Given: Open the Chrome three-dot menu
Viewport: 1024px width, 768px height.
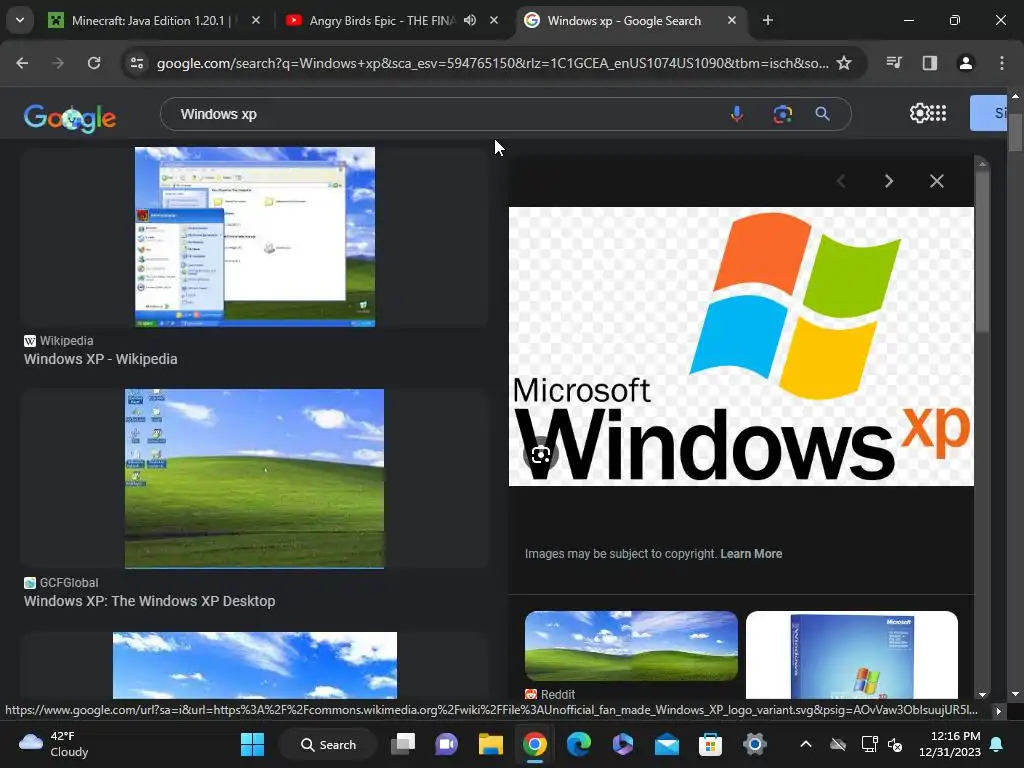Looking at the screenshot, I should [x=1002, y=63].
